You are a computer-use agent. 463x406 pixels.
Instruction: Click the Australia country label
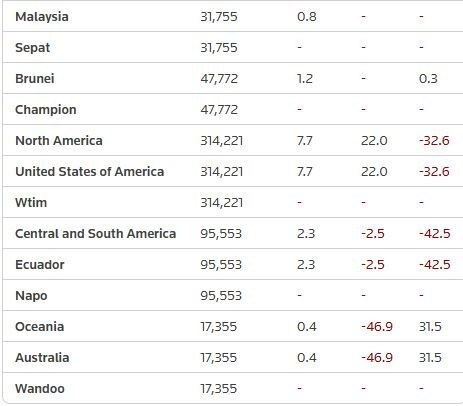tap(42, 358)
